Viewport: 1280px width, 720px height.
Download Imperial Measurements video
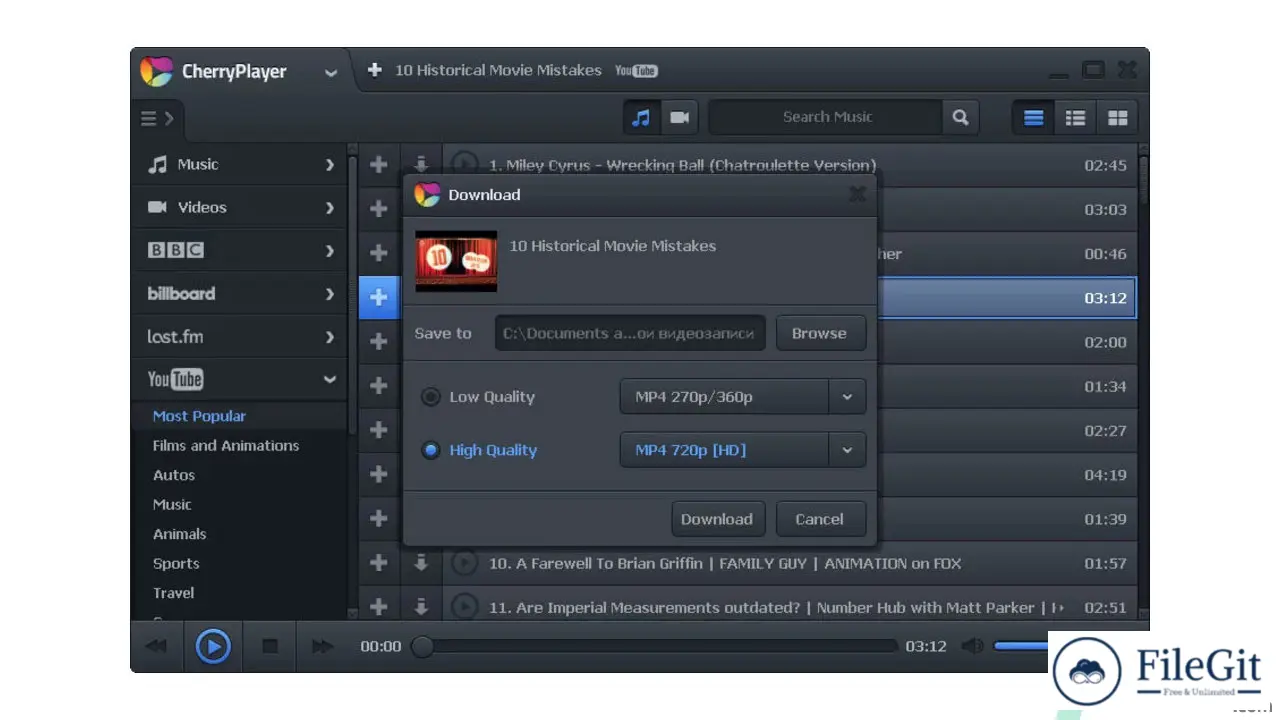(421, 607)
